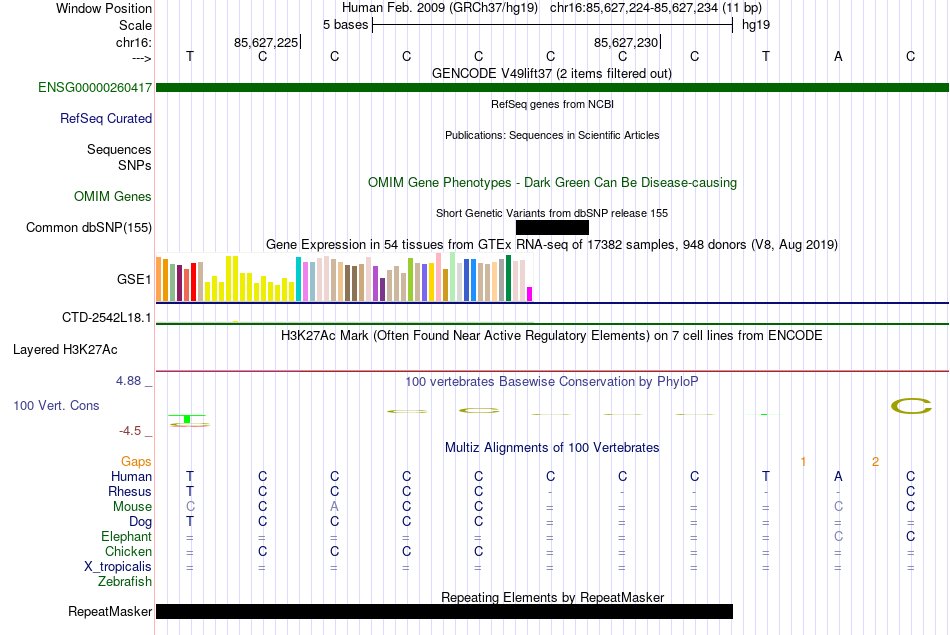Viewport: 950px width, 635px height.
Task: Click the hg19 text beside scale bar
Action: coord(756,25)
